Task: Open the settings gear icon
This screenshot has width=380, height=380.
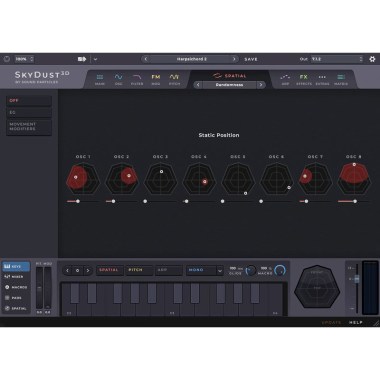Action: point(372,59)
